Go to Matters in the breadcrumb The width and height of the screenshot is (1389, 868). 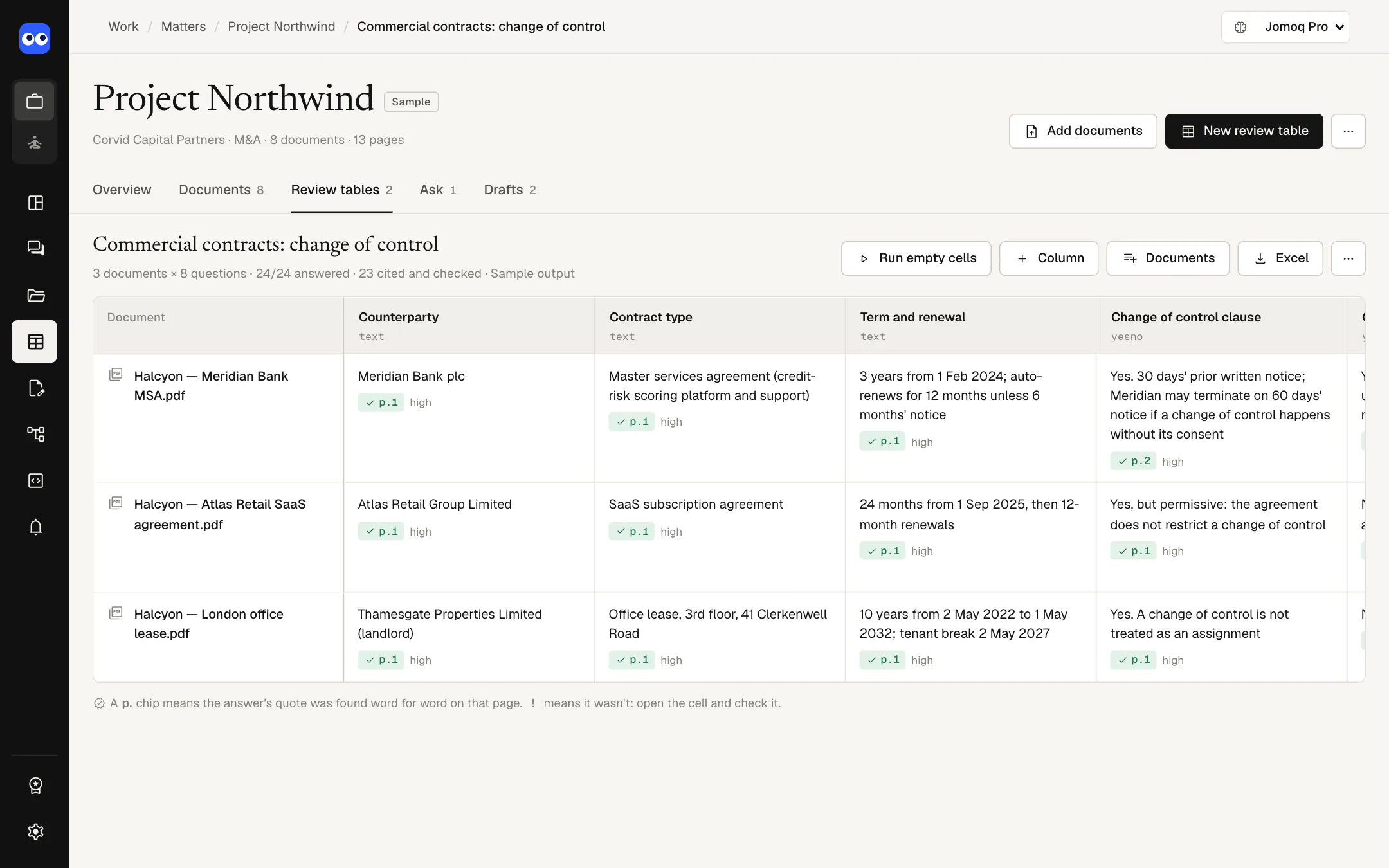pos(183,26)
